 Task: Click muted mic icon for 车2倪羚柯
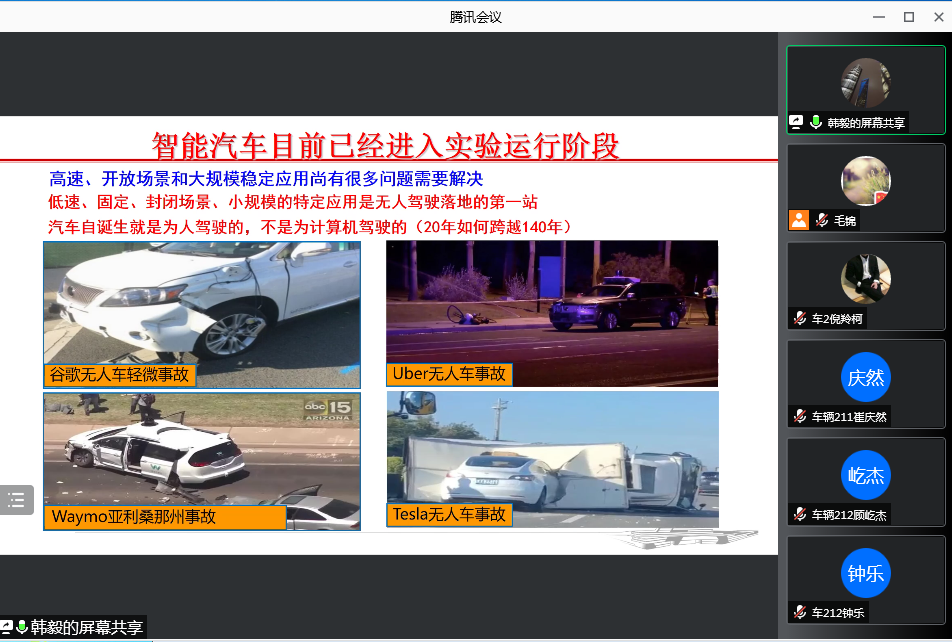(x=800, y=318)
